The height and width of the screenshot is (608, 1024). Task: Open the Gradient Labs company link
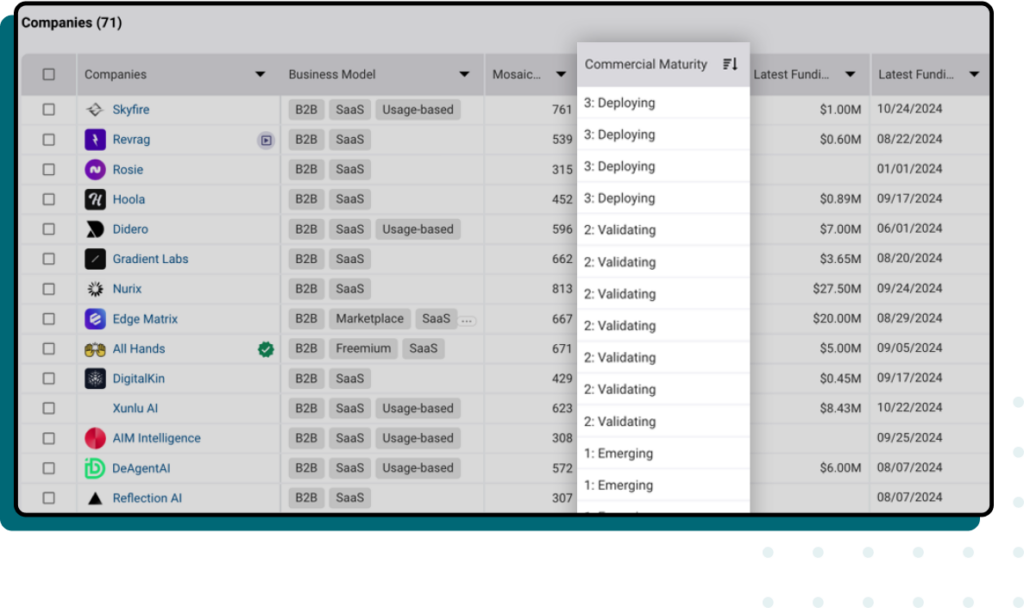tap(150, 259)
